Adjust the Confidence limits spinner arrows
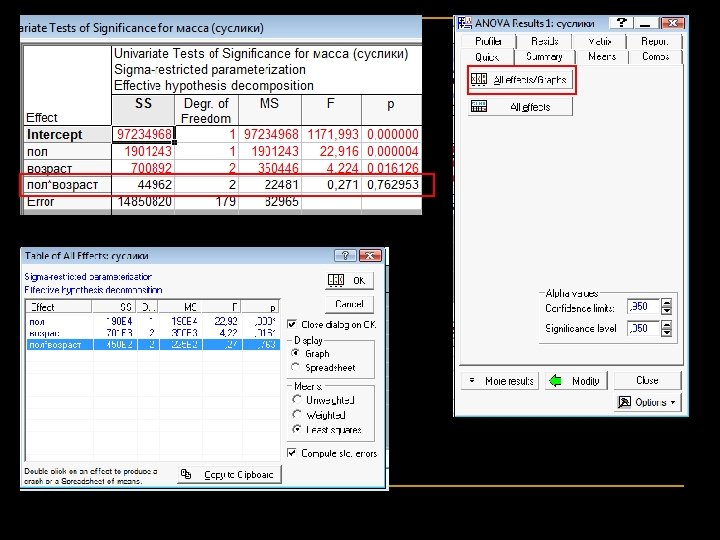Image resolution: width=720 pixels, height=540 pixels. (666, 306)
